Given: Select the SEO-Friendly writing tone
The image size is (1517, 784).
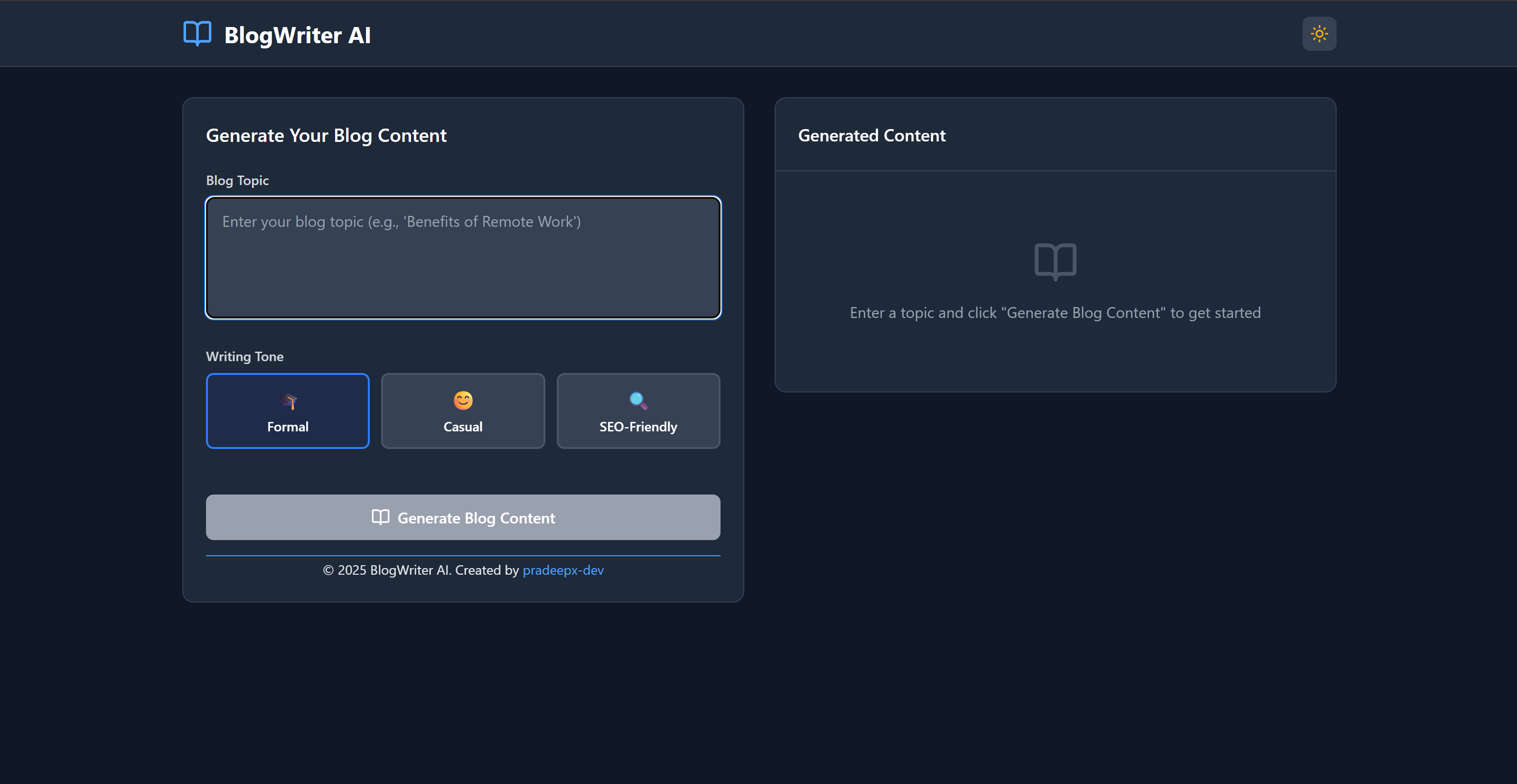Looking at the screenshot, I should click(x=638, y=411).
